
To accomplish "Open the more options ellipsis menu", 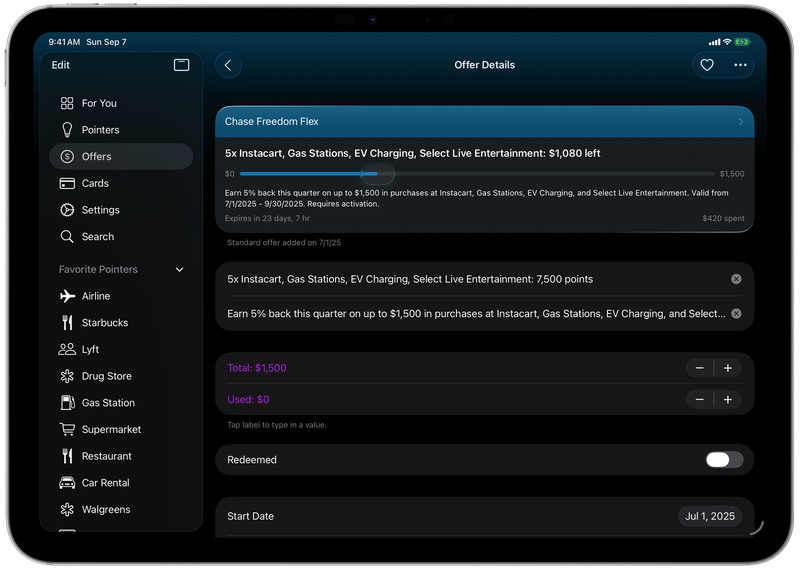I will (x=740, y=65).
